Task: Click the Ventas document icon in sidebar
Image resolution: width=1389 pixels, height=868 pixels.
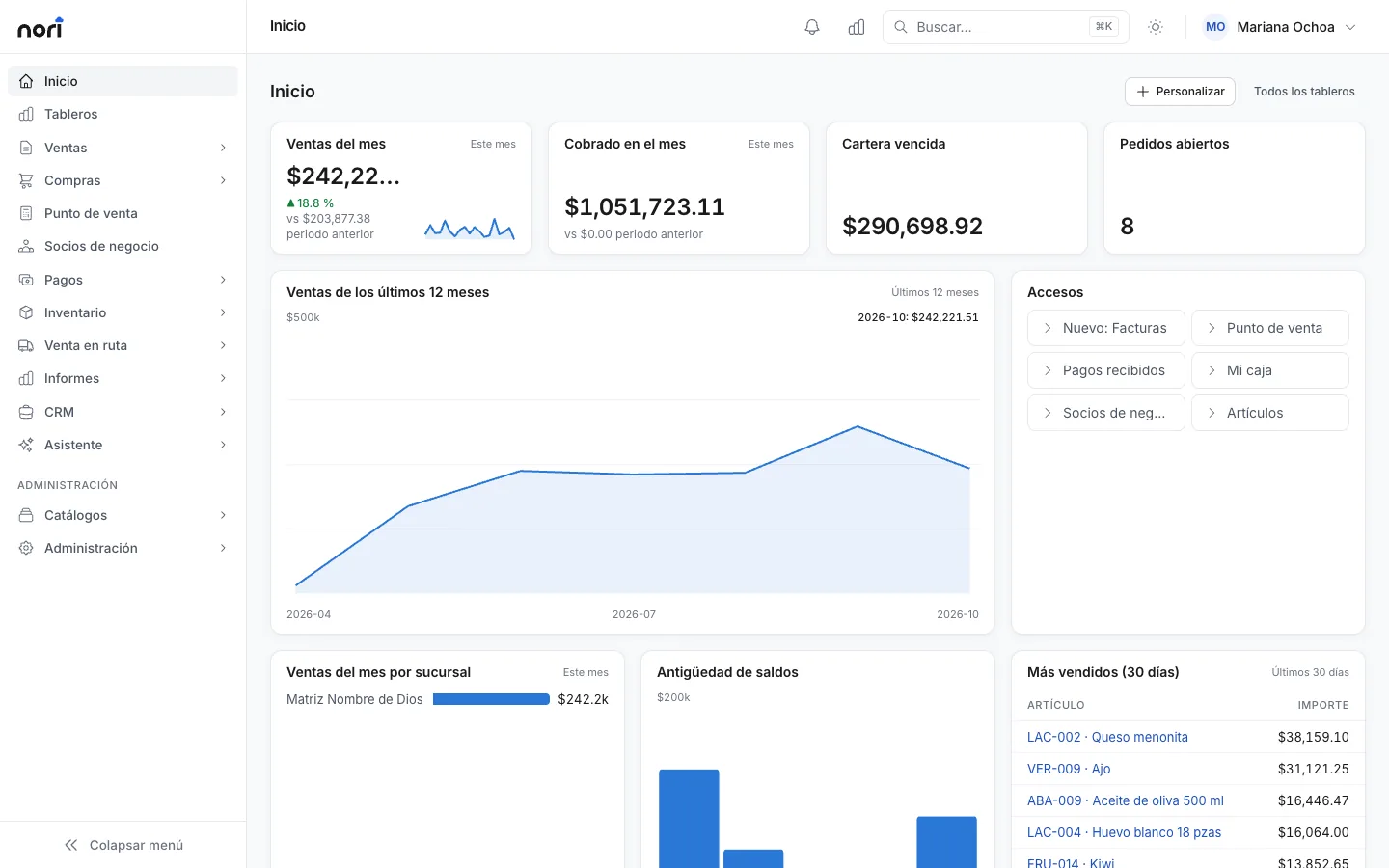Action: coord(26,148)
